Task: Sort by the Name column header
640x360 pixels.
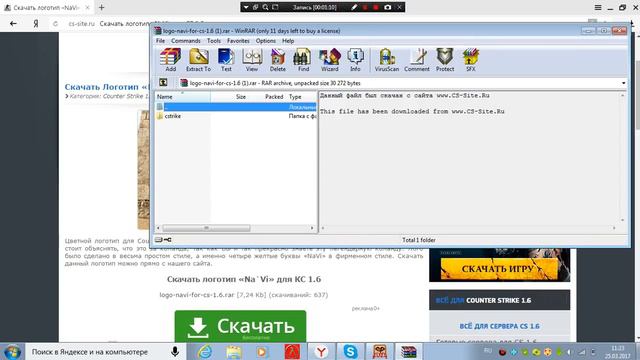Action: [183, 97]
